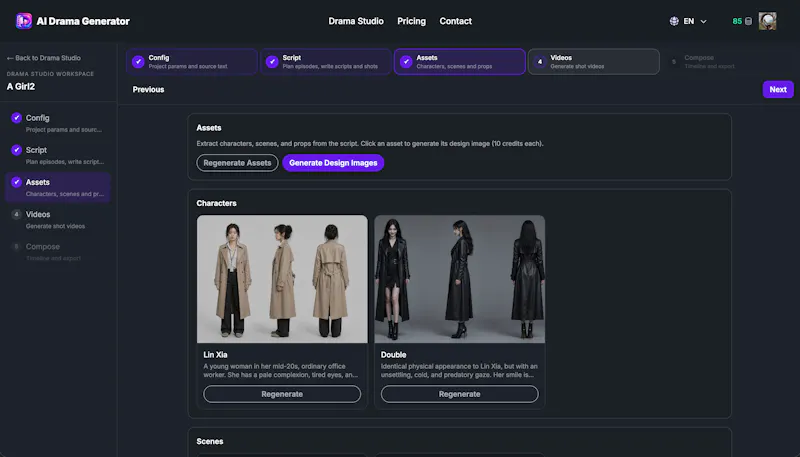
Task: Click the sidebar Script checkmark icon
Action: (16, 150)
